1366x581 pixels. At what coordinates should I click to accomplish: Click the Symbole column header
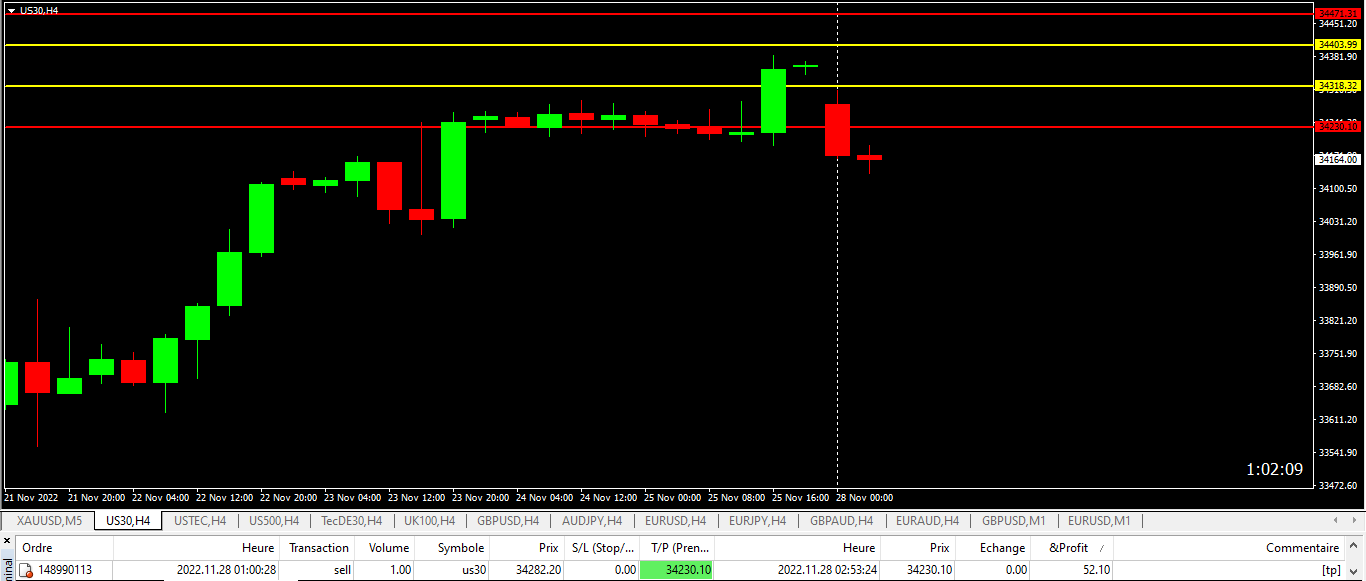click(460, 548)
